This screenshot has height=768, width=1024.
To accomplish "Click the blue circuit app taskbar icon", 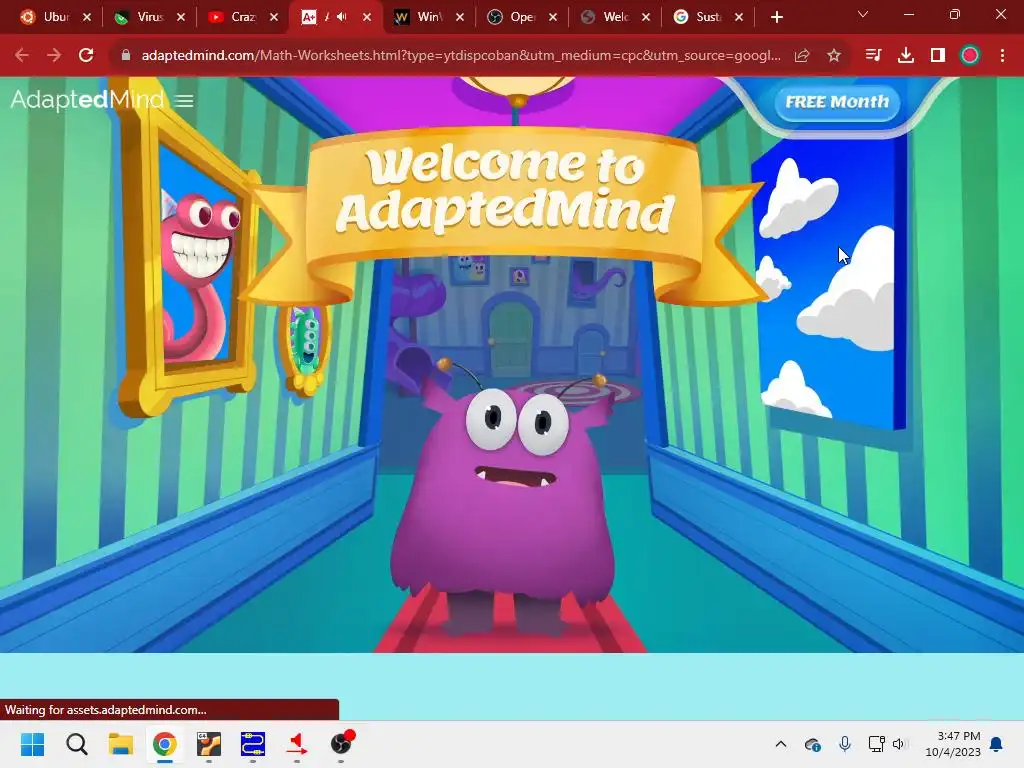I will click(253, 744).
